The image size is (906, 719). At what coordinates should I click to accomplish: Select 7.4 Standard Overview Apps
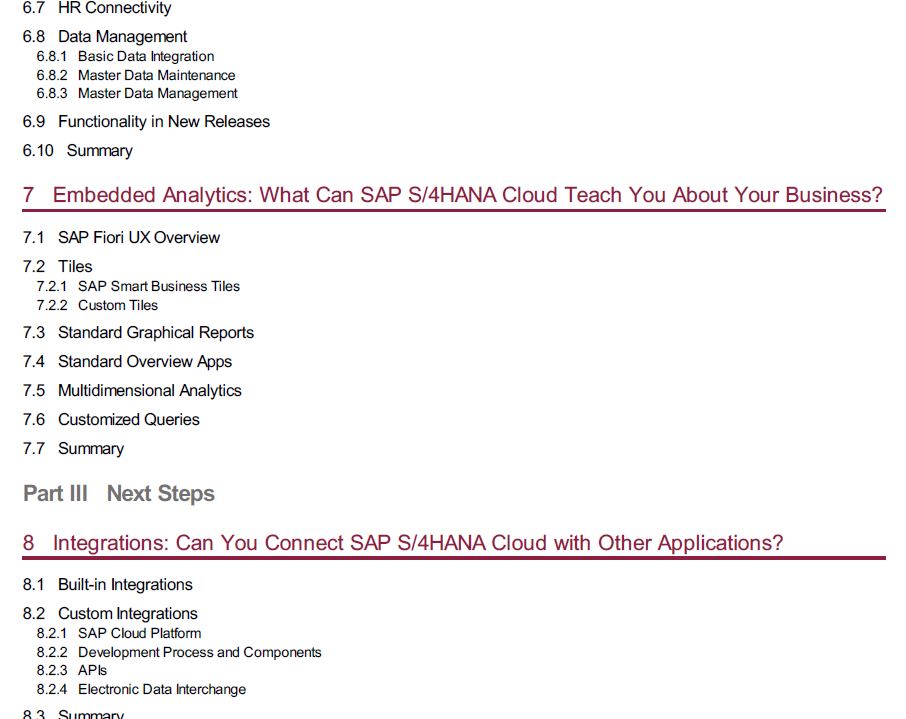click(127, 362)
